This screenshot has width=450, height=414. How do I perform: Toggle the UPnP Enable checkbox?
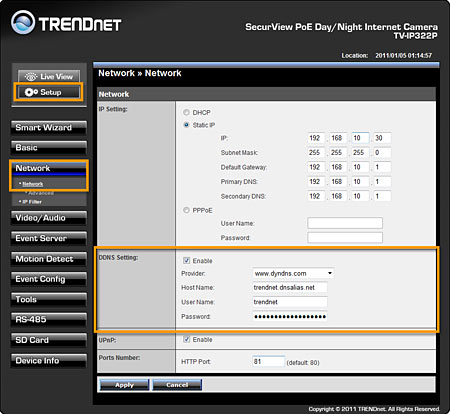pyautogui.click(x=187, y=339)
